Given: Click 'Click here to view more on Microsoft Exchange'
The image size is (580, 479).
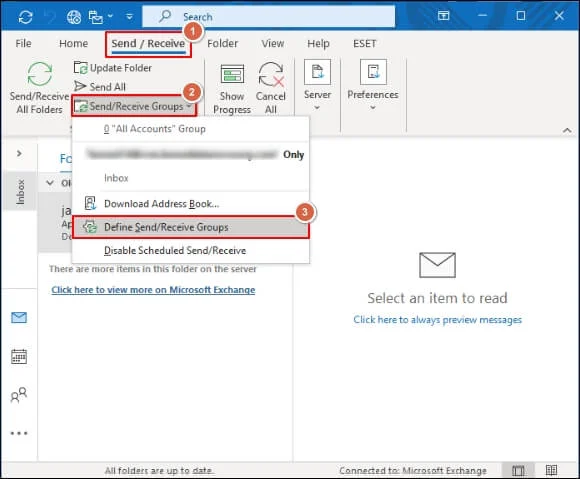Looking at the screenshot, I should coord(153,290).
